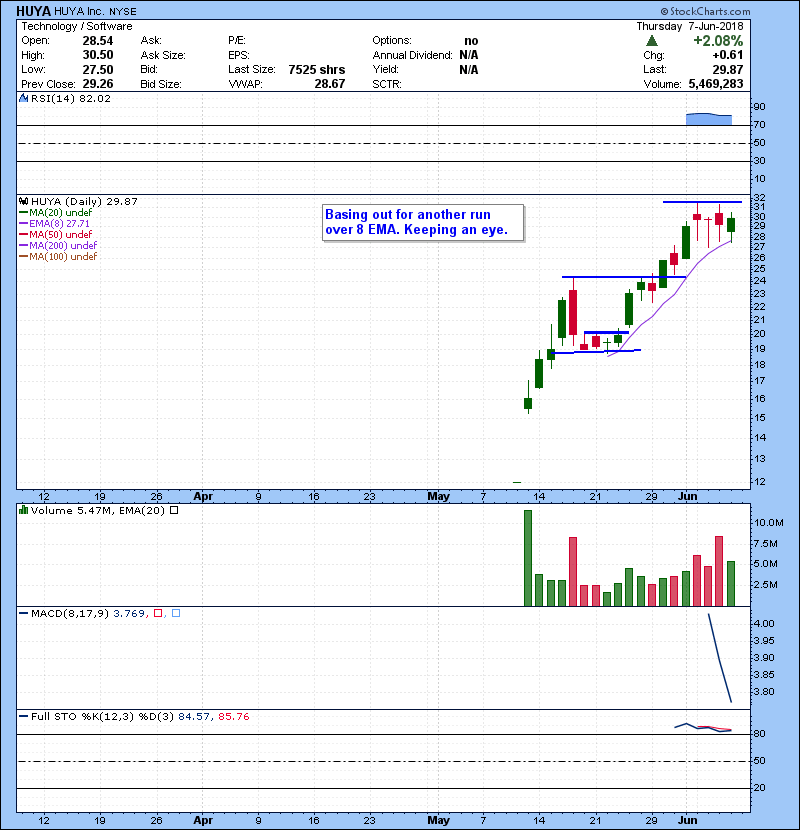The width and height of the screenshot is (800, 830).
Task: Click the NYSE exchange label
Action: 123,12
